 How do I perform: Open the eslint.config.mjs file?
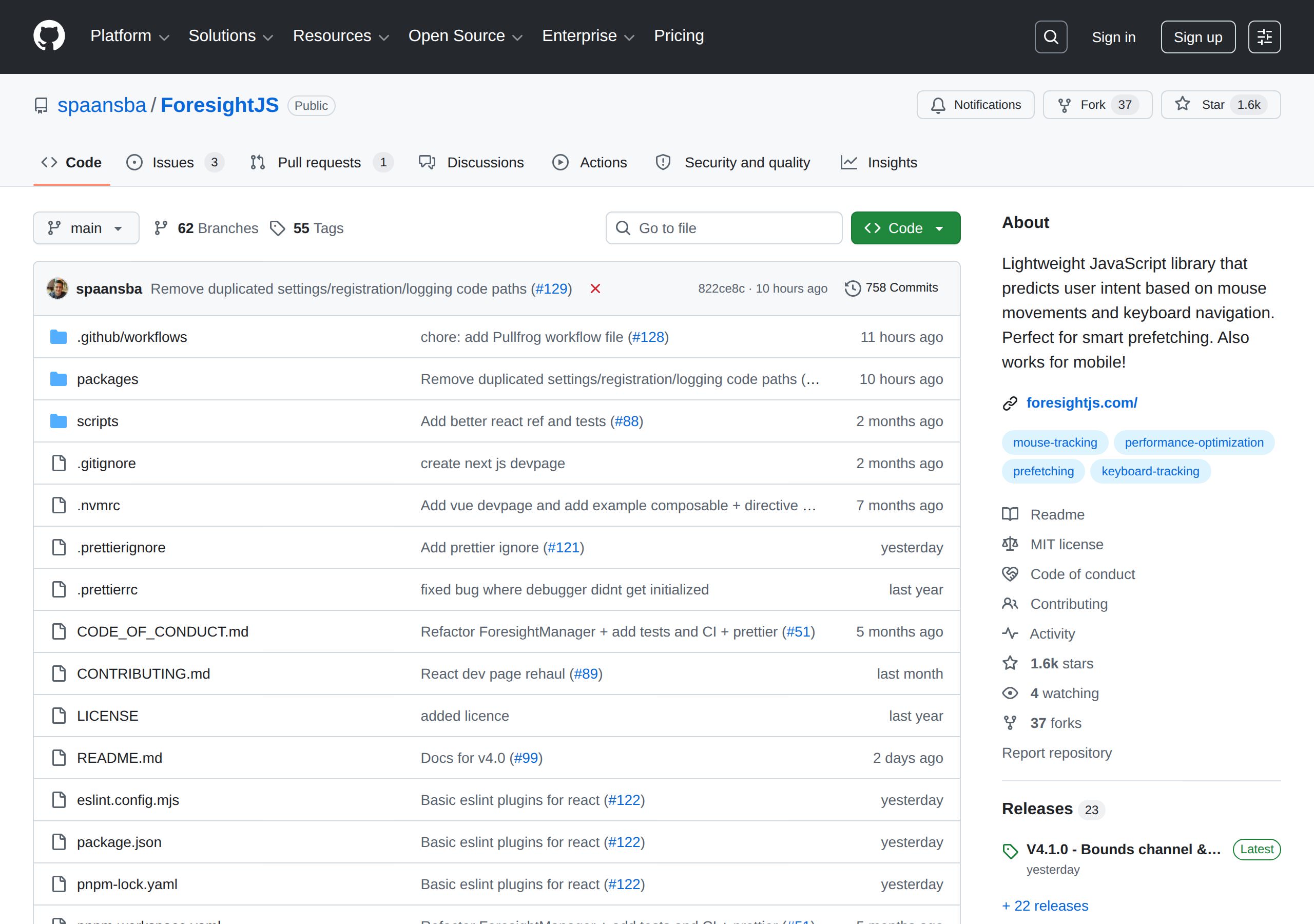point(128,800)
